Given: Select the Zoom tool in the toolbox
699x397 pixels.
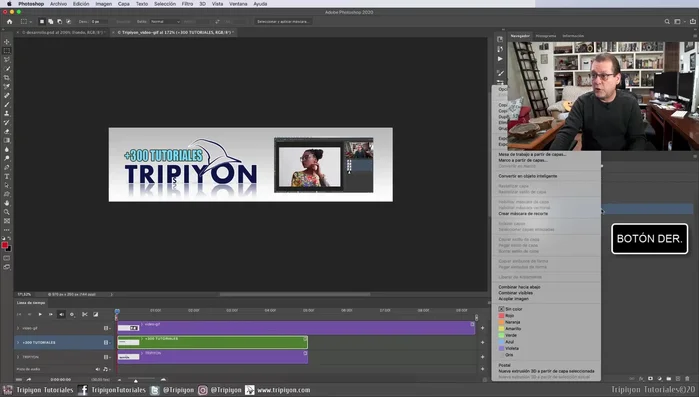Looking at the screenshot, I should (x=7, y=212).
